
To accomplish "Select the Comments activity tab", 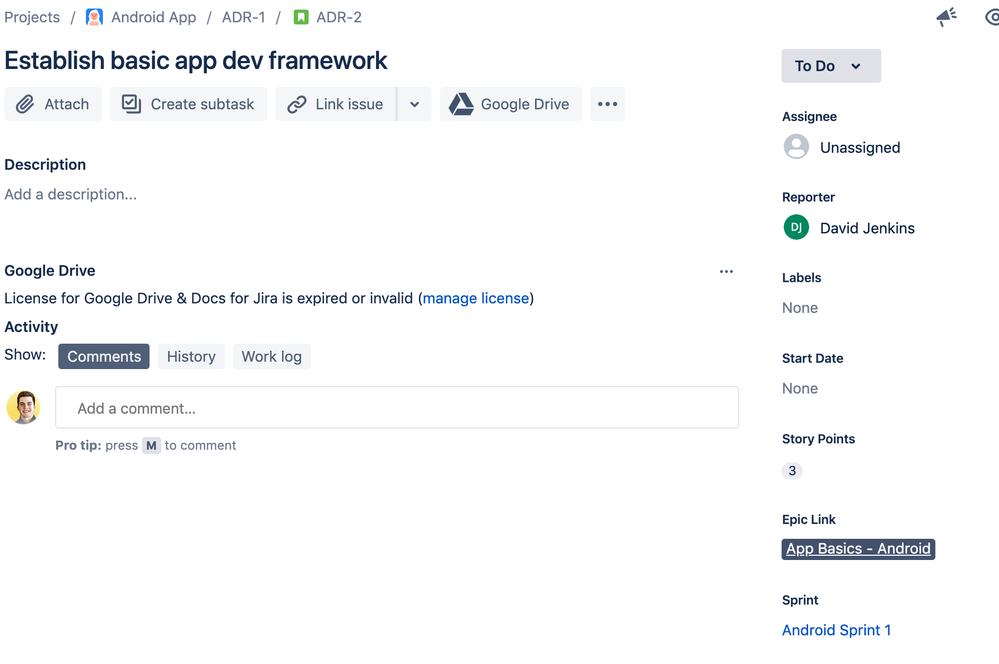I will tap(104, 356).
